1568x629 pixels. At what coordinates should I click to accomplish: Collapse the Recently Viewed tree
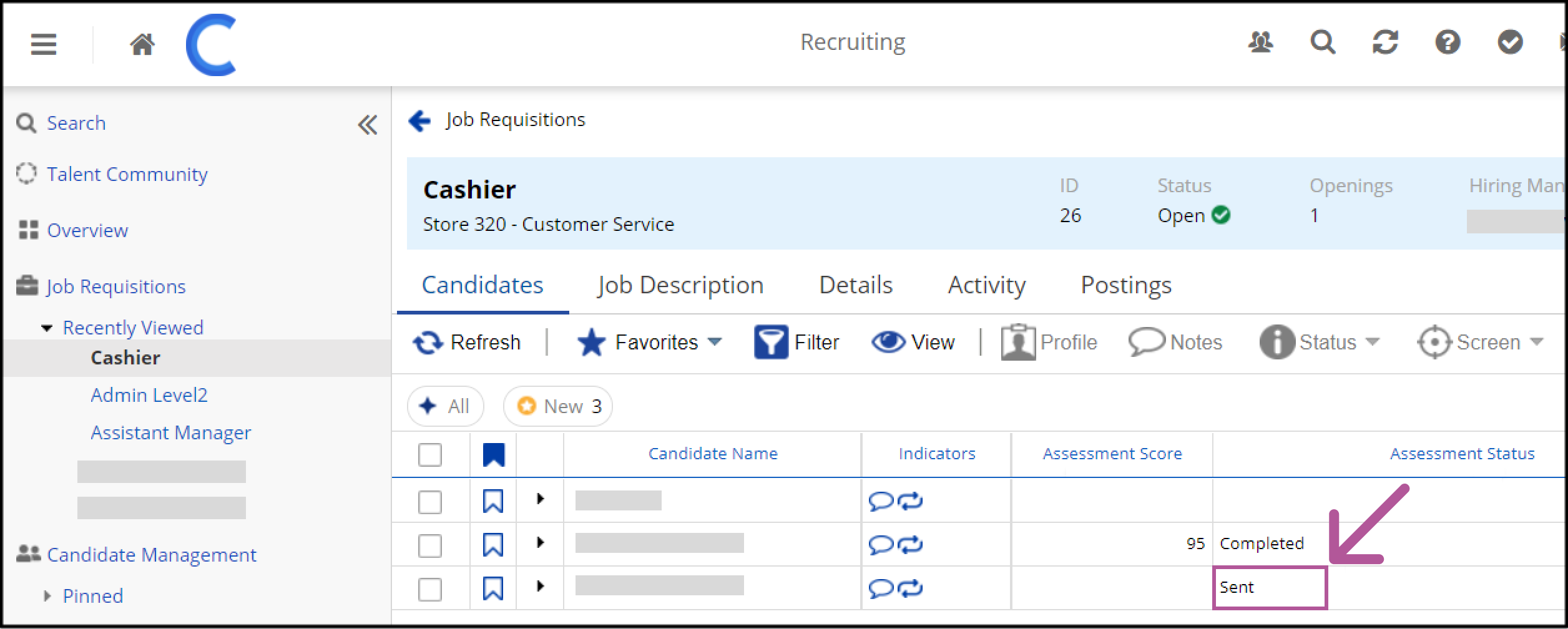47,328
